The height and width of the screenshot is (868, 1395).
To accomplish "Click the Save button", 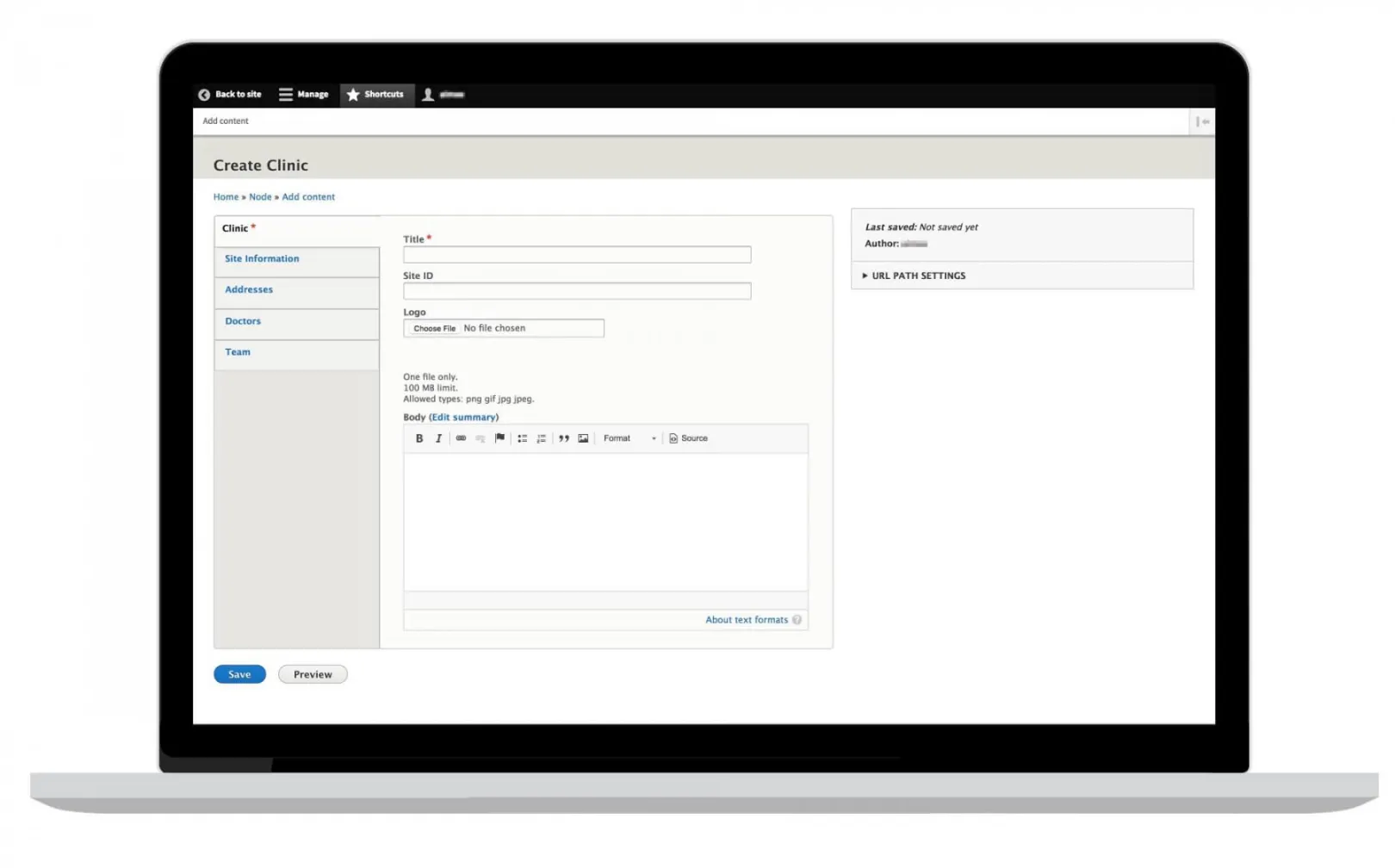I will [x=239, y=674].
